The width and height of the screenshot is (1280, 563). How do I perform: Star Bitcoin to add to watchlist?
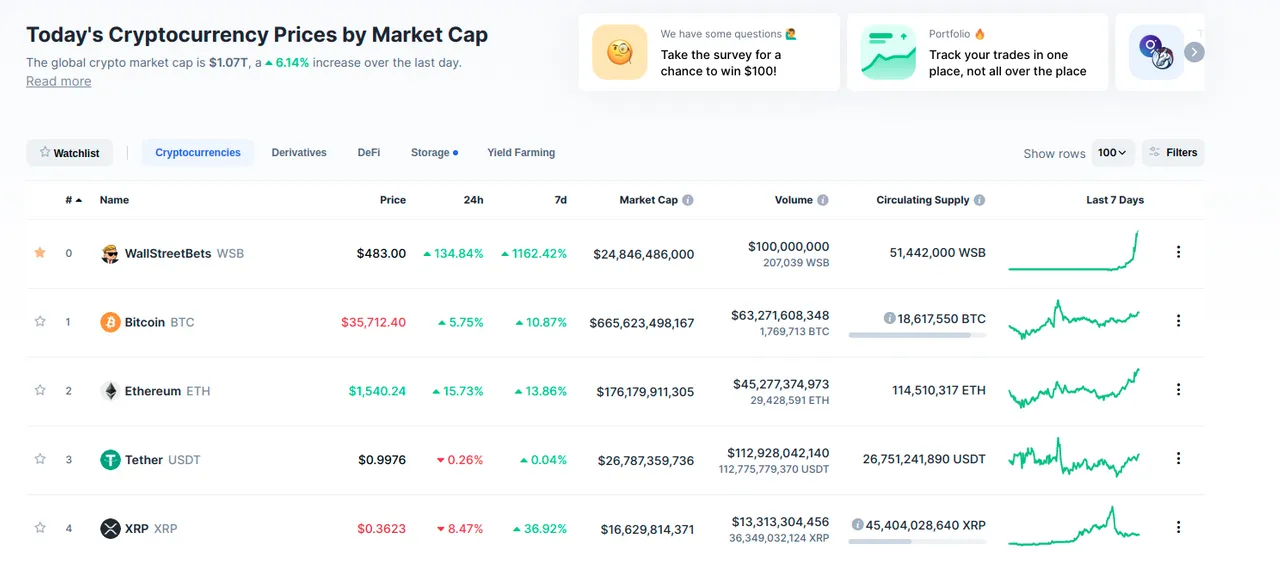pyautogui.click(x=40, y=321)
